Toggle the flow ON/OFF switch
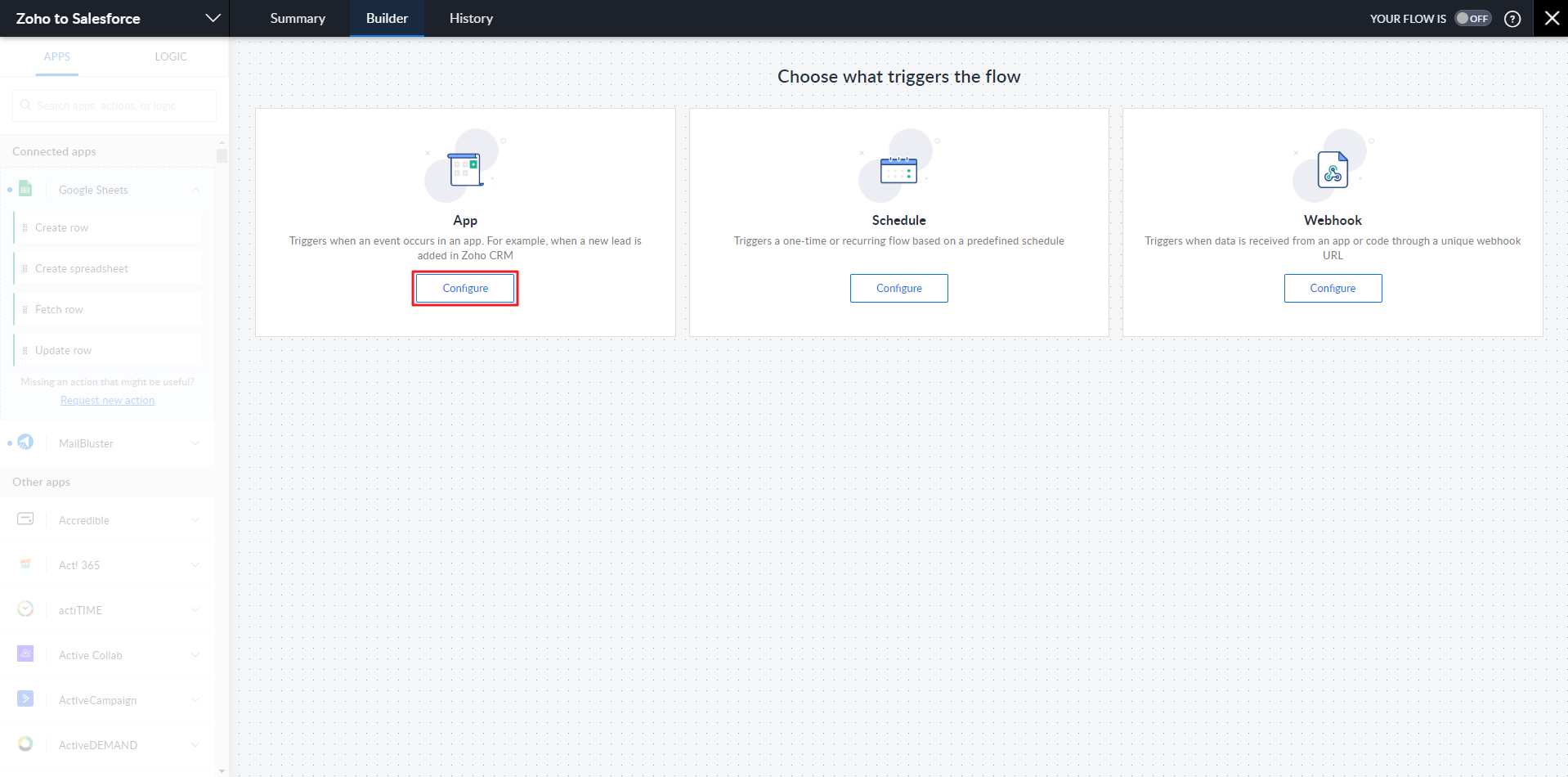The width and height of the screenshot is (1568, 777). point(1473,19)
